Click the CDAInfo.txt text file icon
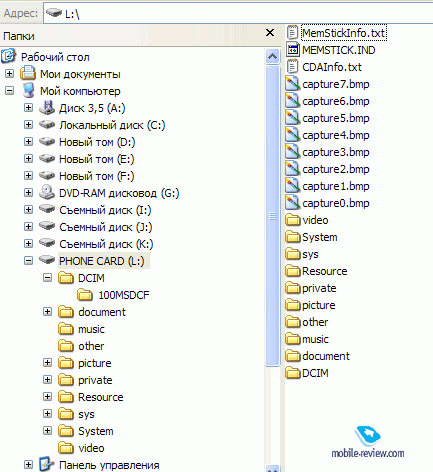This screenshot has height=472, width=433. click(x=292, y=67)
